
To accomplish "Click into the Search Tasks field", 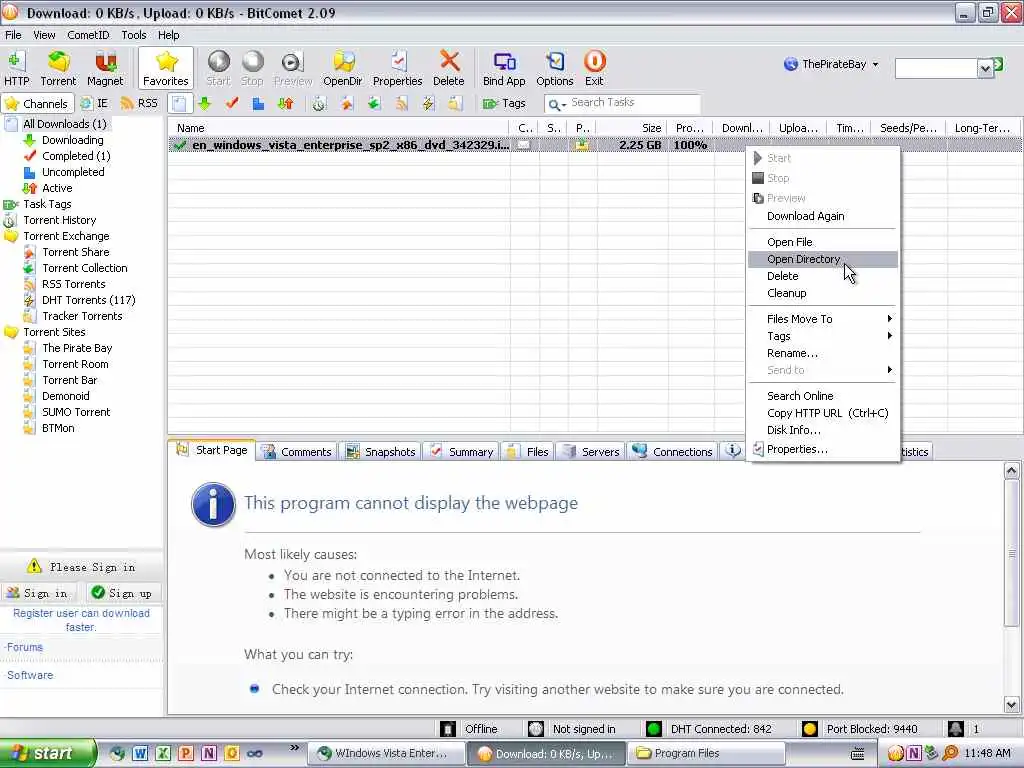I will pos(633,103).
